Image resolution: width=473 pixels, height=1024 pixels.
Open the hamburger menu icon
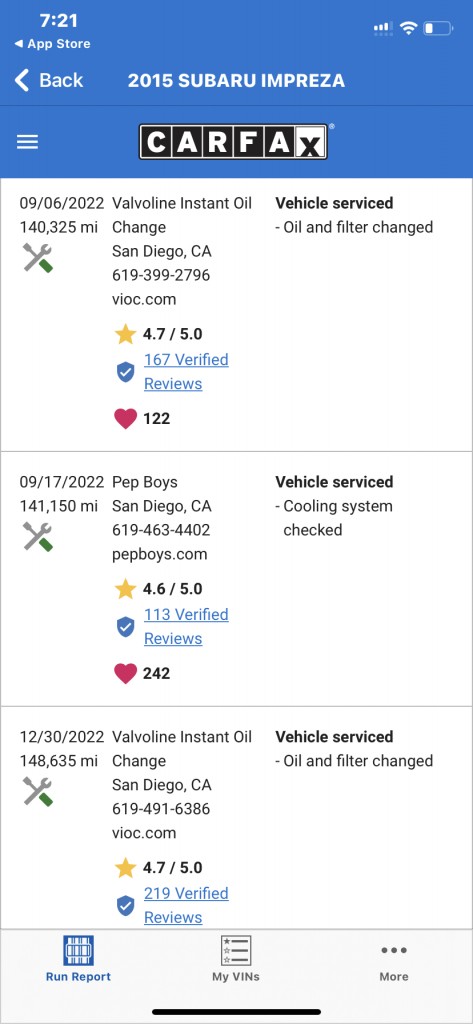[x=27, y=142]
